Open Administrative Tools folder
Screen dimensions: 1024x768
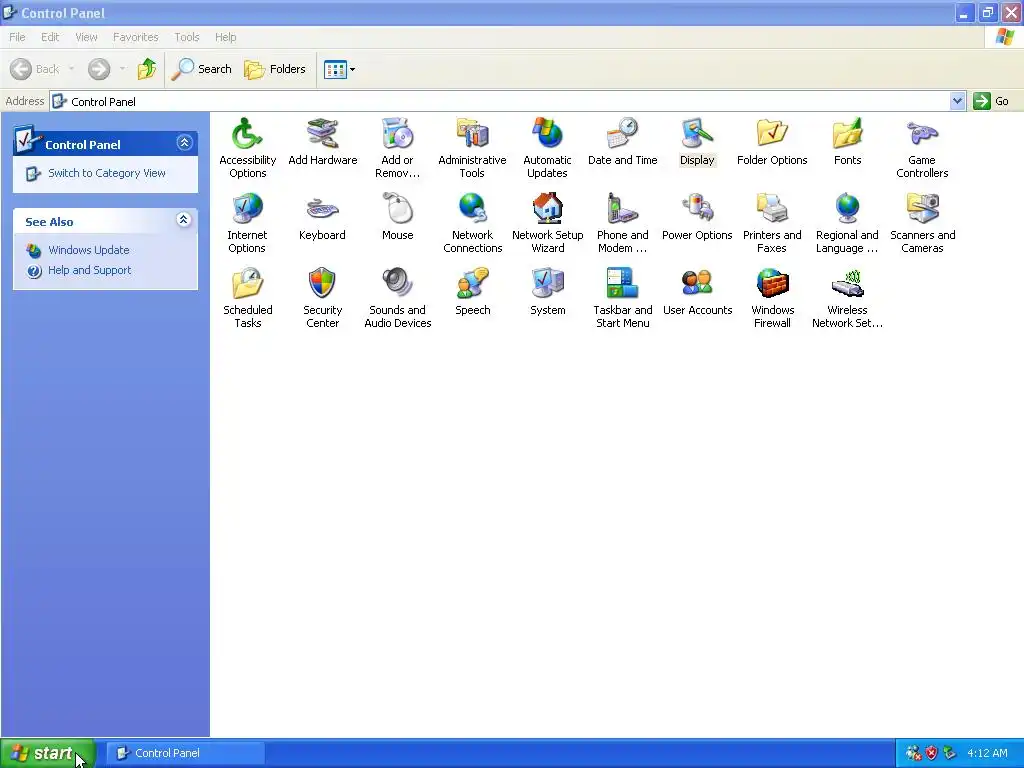pyautogui.click(x=472, y=148)
